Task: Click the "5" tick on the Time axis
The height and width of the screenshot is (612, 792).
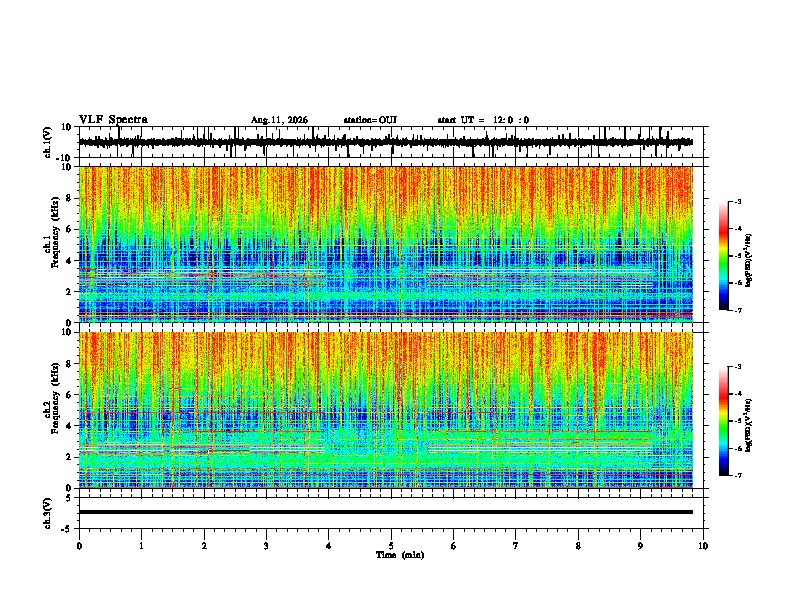Action: [391, 545]
